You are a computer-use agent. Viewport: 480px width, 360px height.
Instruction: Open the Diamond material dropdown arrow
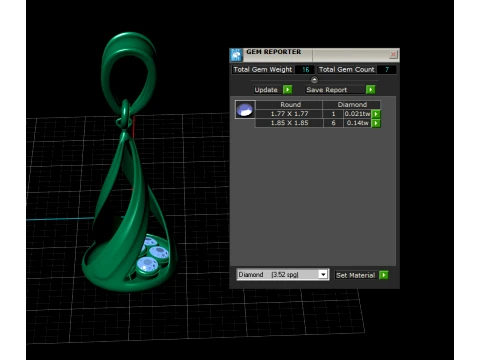(323, 275)
